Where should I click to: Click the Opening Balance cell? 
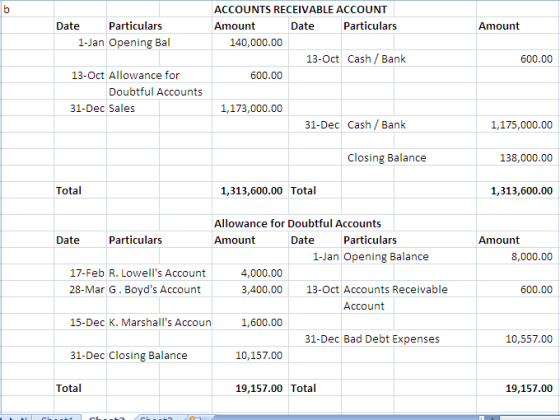[386, 256]
